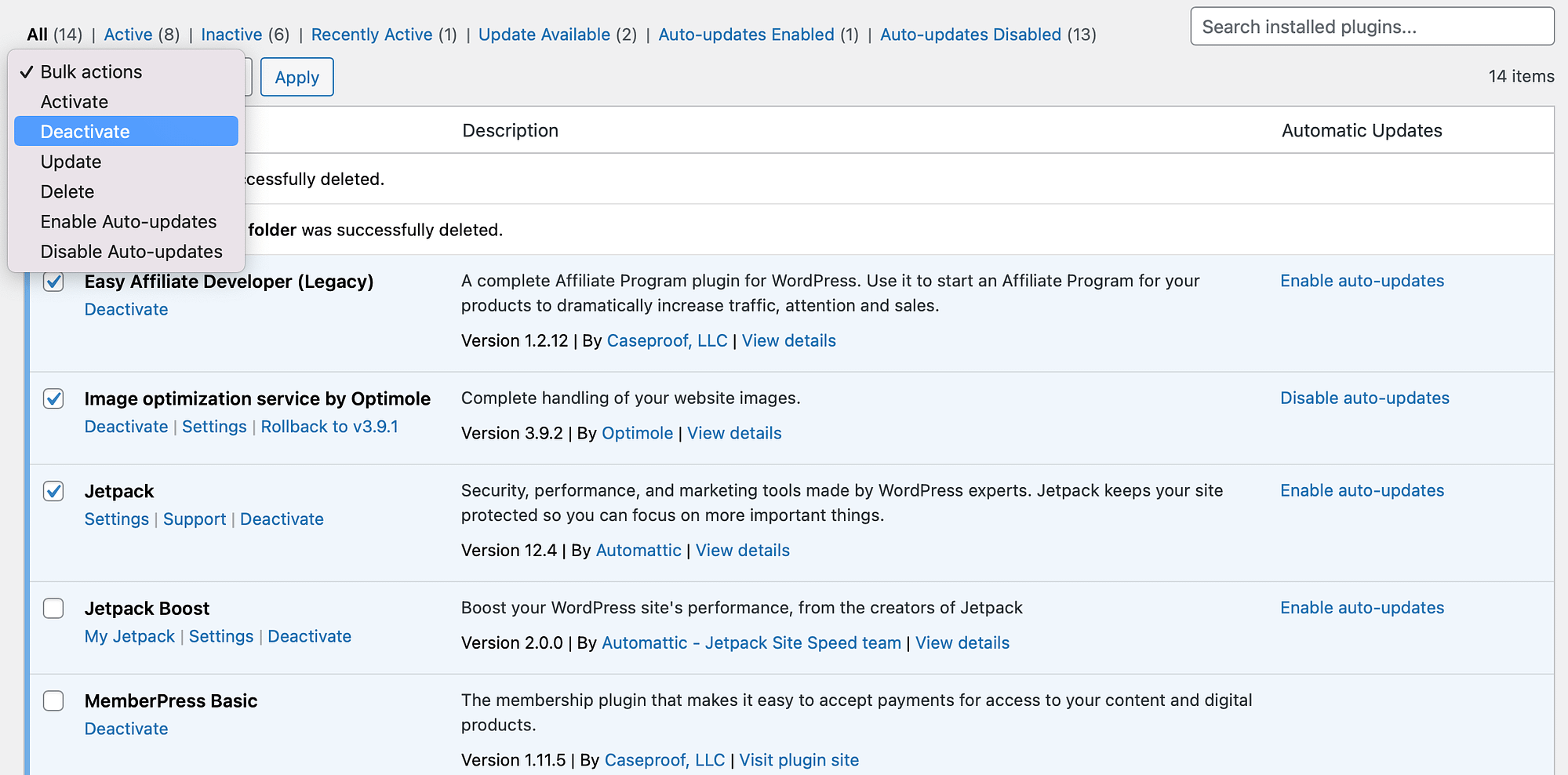The height and width of the screenshot is (775, 1568).
Task: Open My Jetpack link under Jetpack Boost
Action: 129,636
